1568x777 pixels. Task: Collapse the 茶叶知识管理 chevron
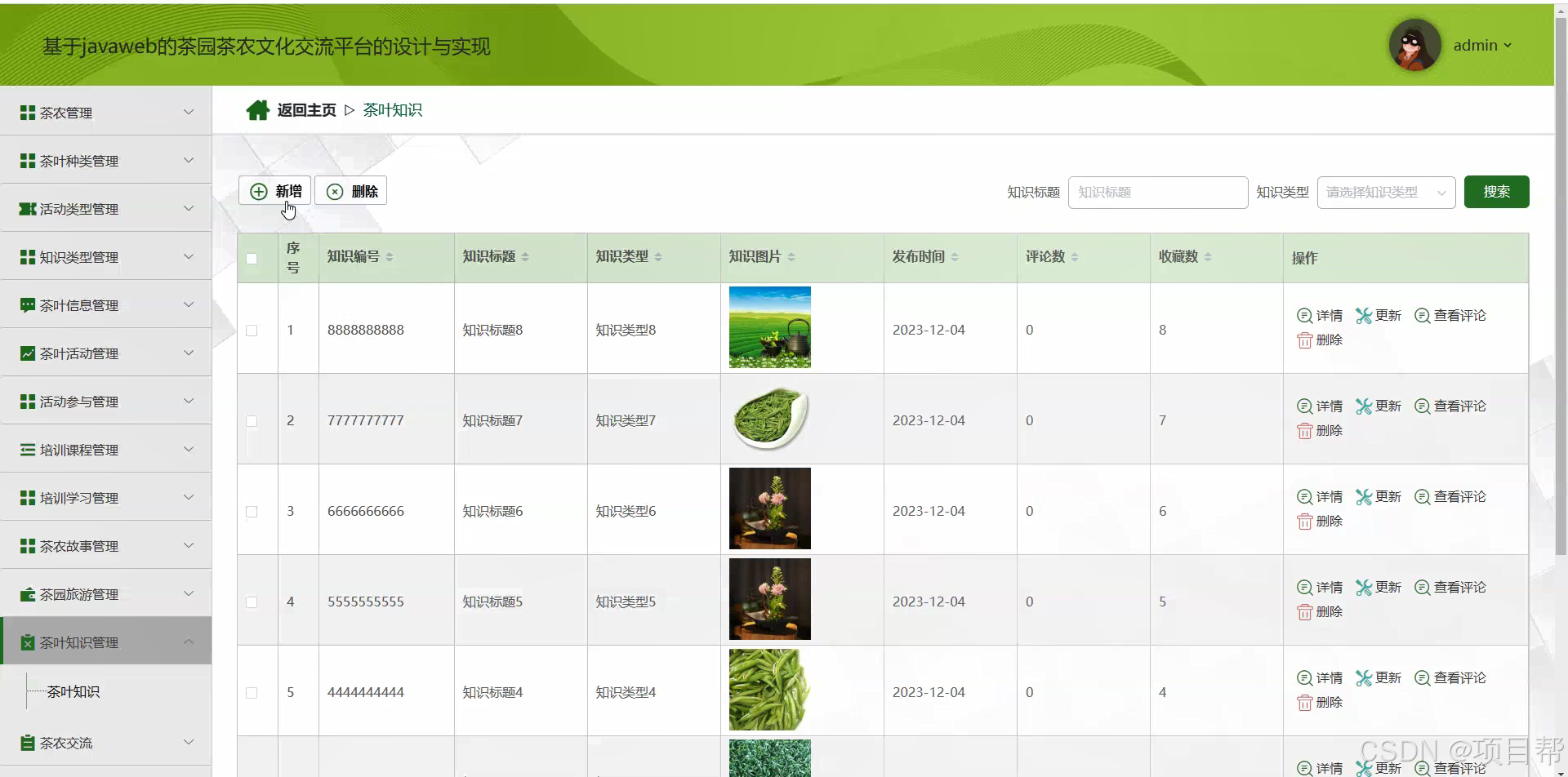pyautogui.click(x=189, y=642)
